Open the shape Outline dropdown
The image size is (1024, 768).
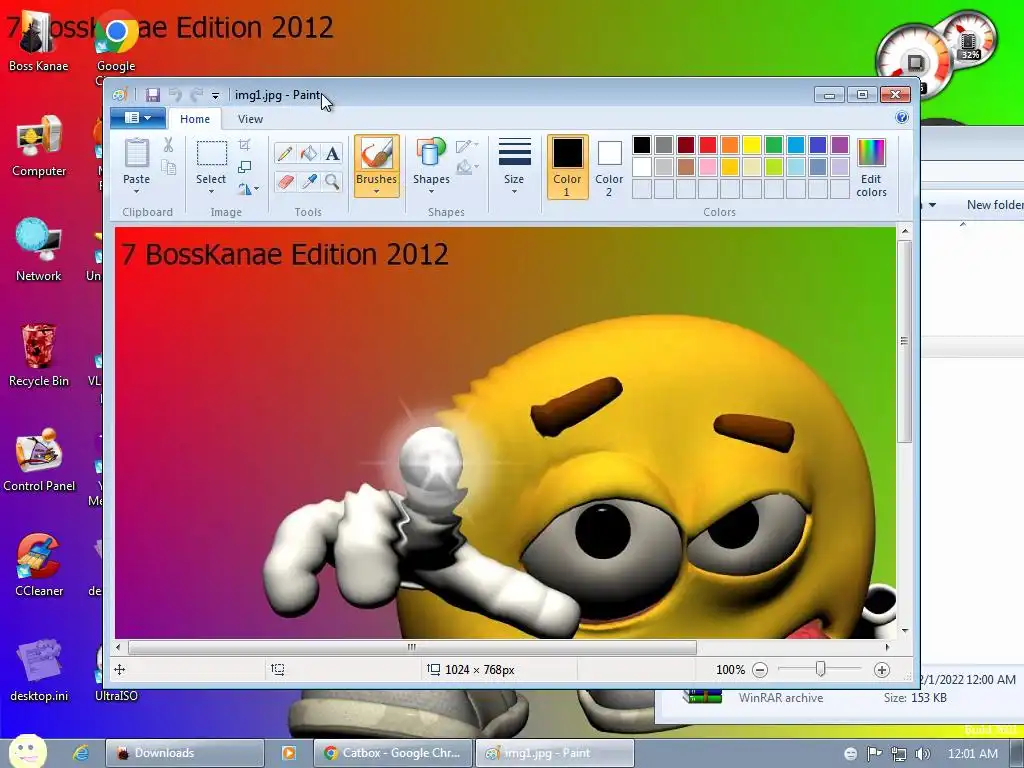[x=467, y=146]
